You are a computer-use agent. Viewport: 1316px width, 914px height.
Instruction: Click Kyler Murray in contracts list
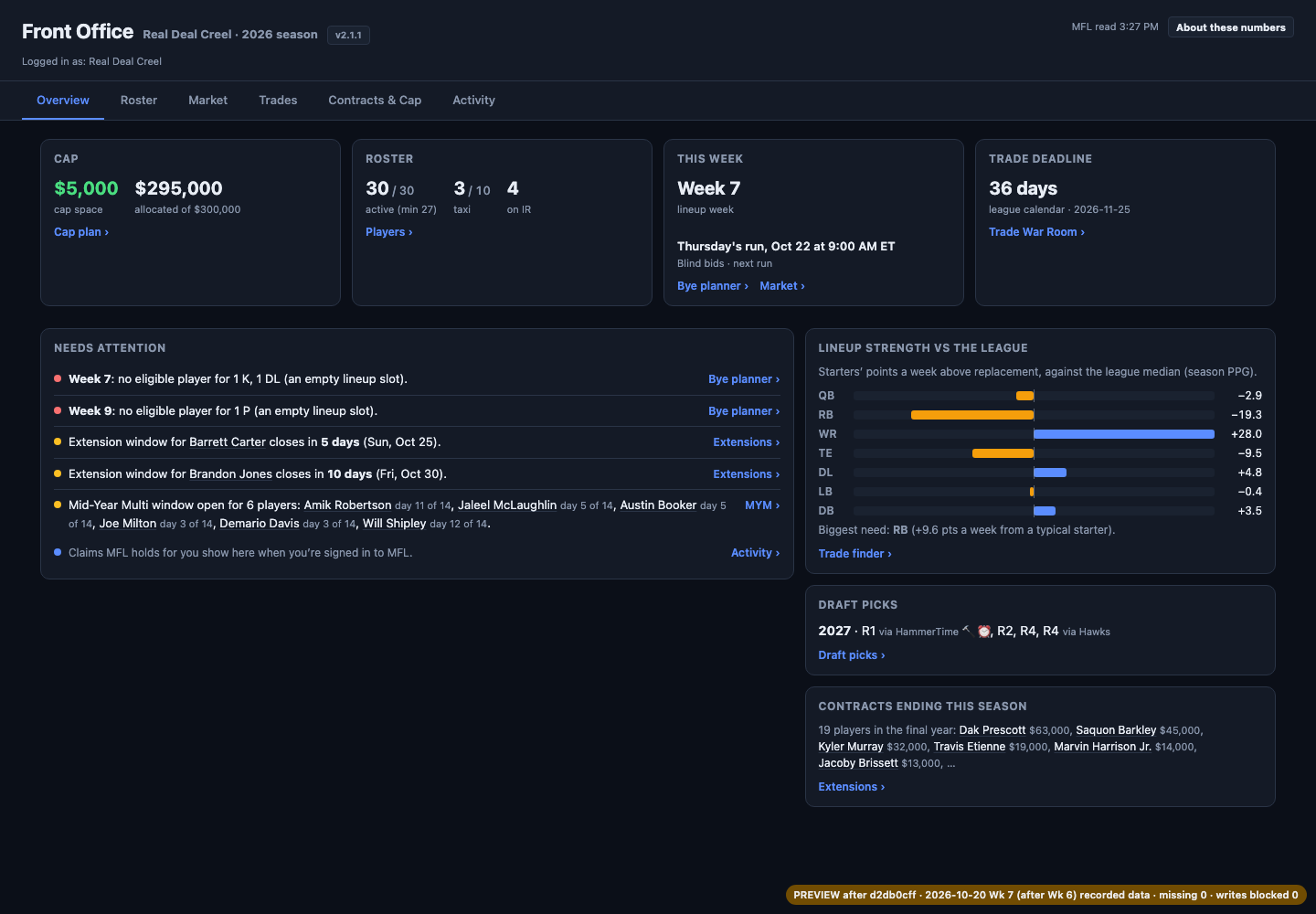click(x=851, y=747)
